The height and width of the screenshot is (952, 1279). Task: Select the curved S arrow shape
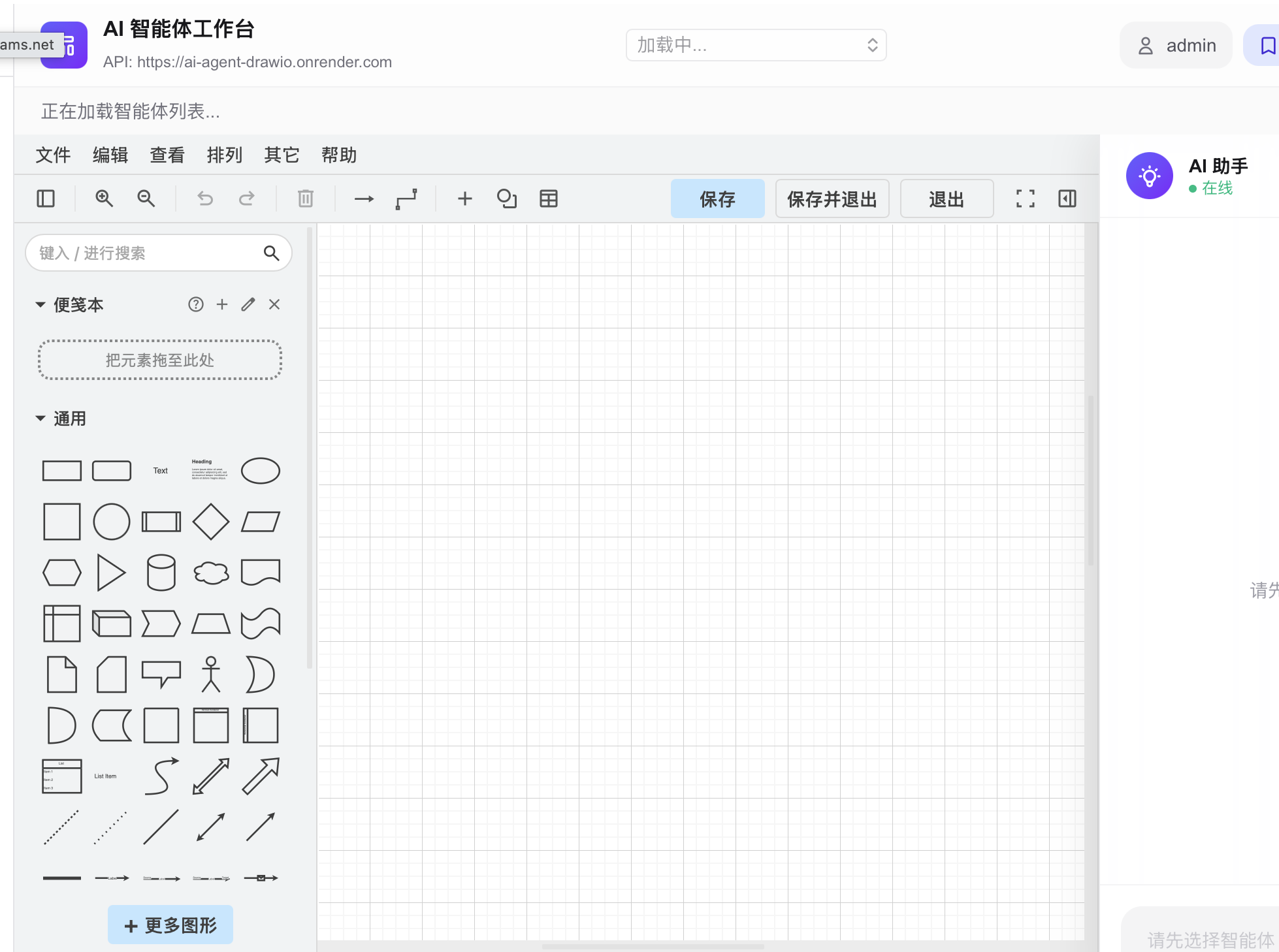pos(161,776)
